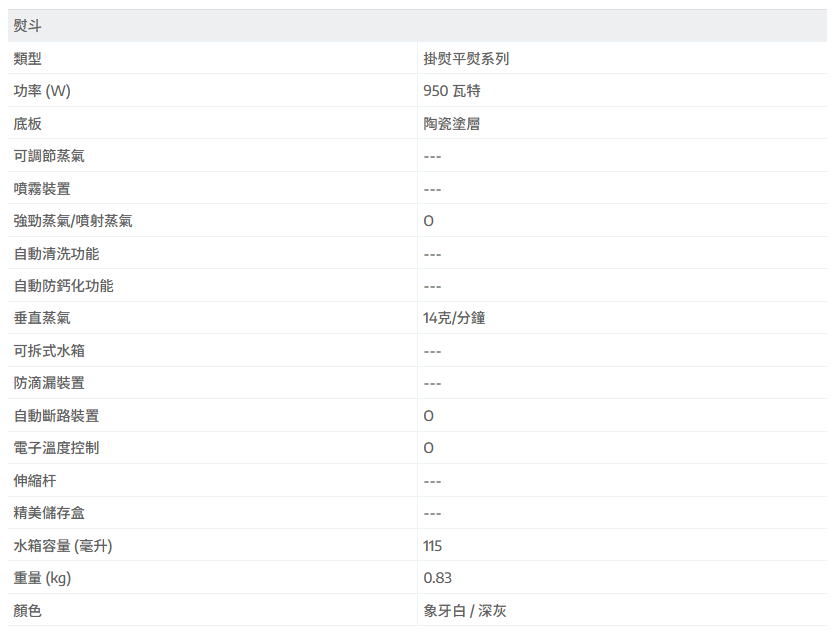The image size is (836, 644).
Task: Select the 噴霧裝置 row label
Action: [x=42, y=189]
